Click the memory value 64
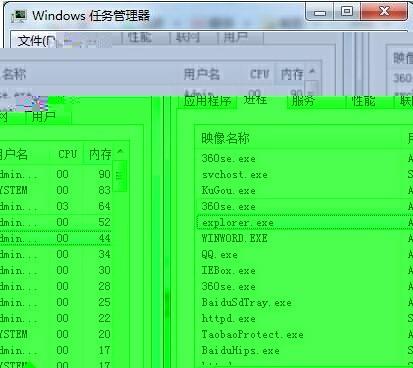The height and width of the screenshot is (368, 413). click(104, 206)
